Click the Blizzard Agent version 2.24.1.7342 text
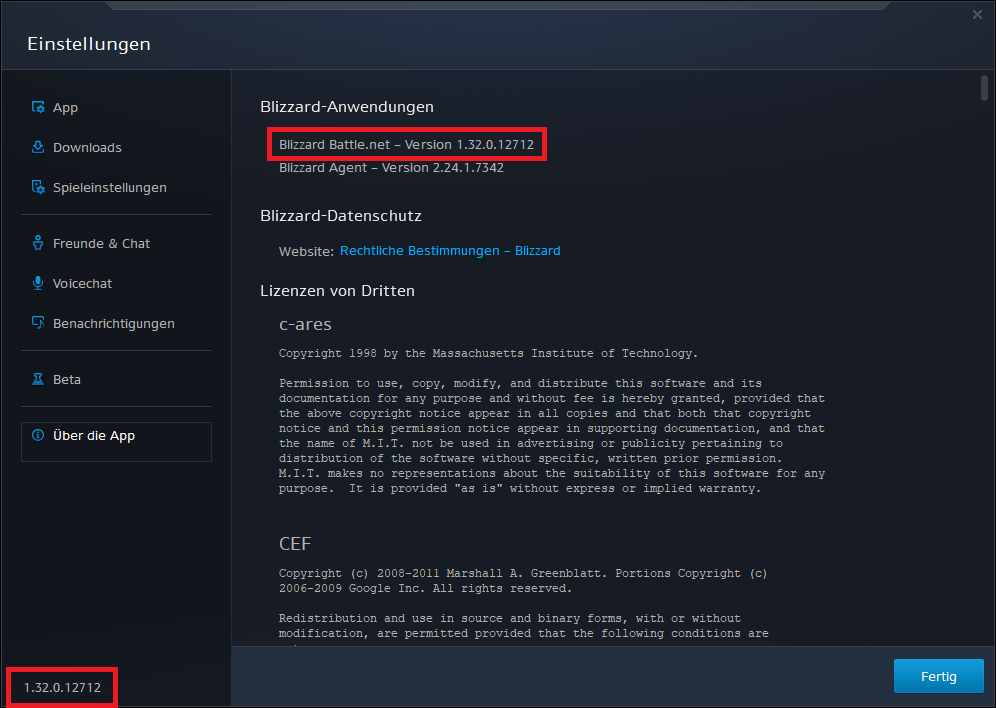The width and height of the screenshot is (996, 708). coord(391,168)
